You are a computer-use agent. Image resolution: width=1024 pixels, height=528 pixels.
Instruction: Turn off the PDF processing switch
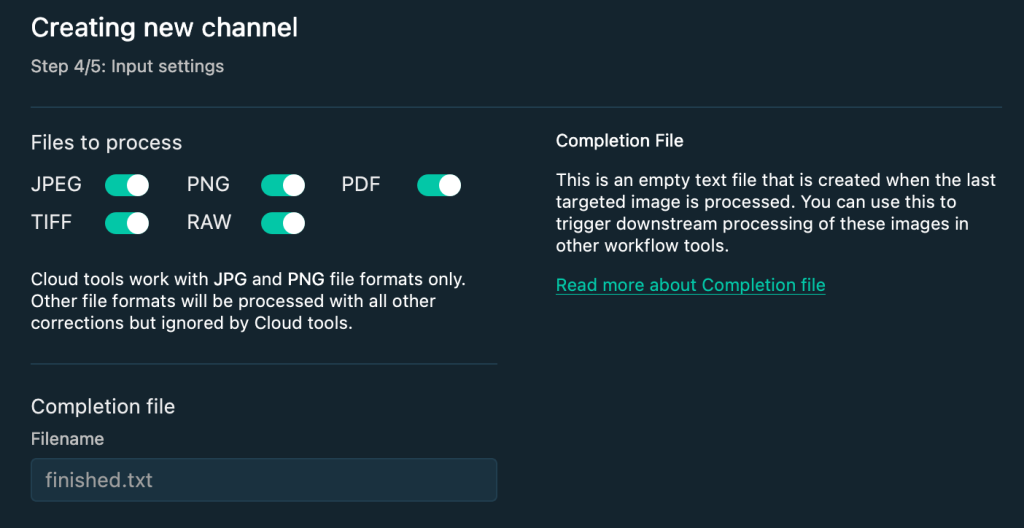(439, 185)
